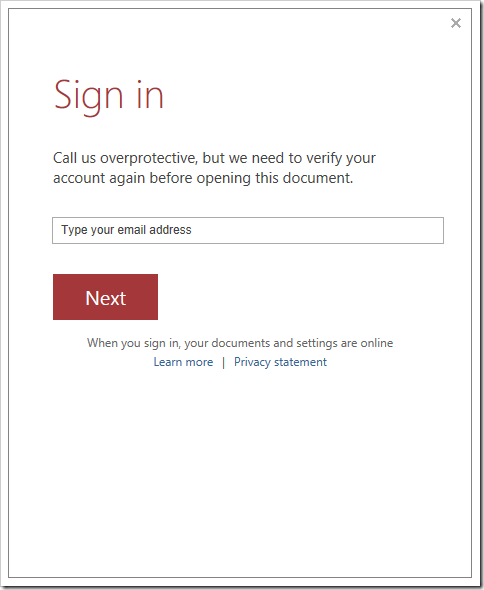Open the Privacy statement link
The image size is (484, 590).
280,362
